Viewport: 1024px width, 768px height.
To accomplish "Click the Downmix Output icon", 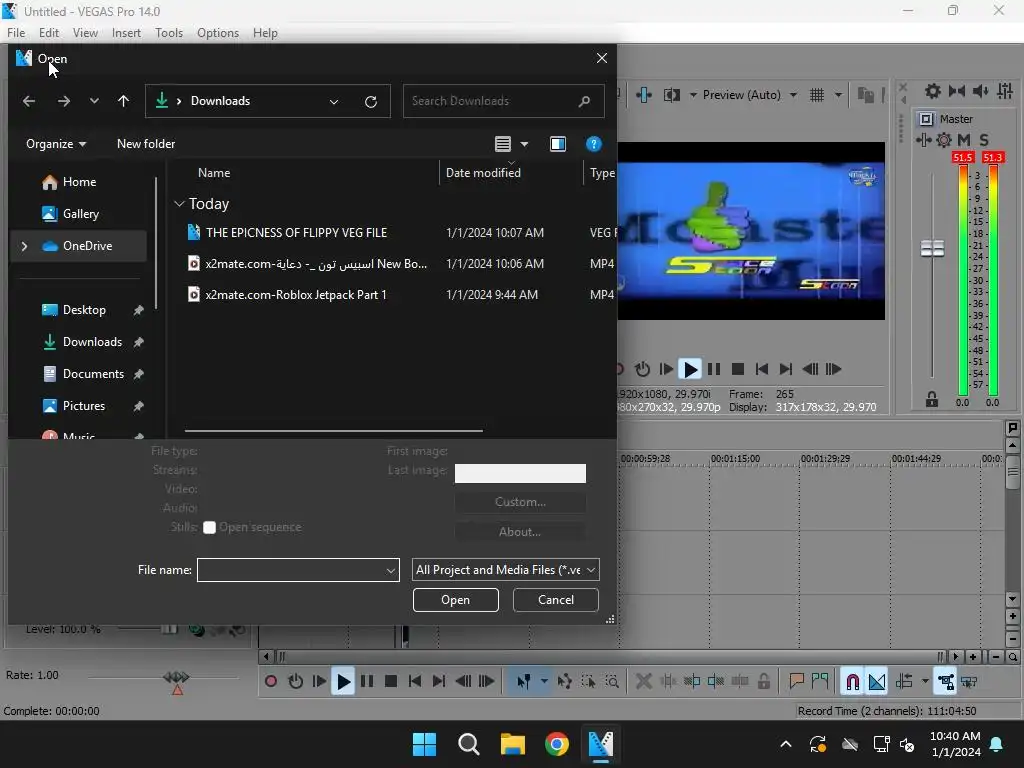I will pos(957,91).
